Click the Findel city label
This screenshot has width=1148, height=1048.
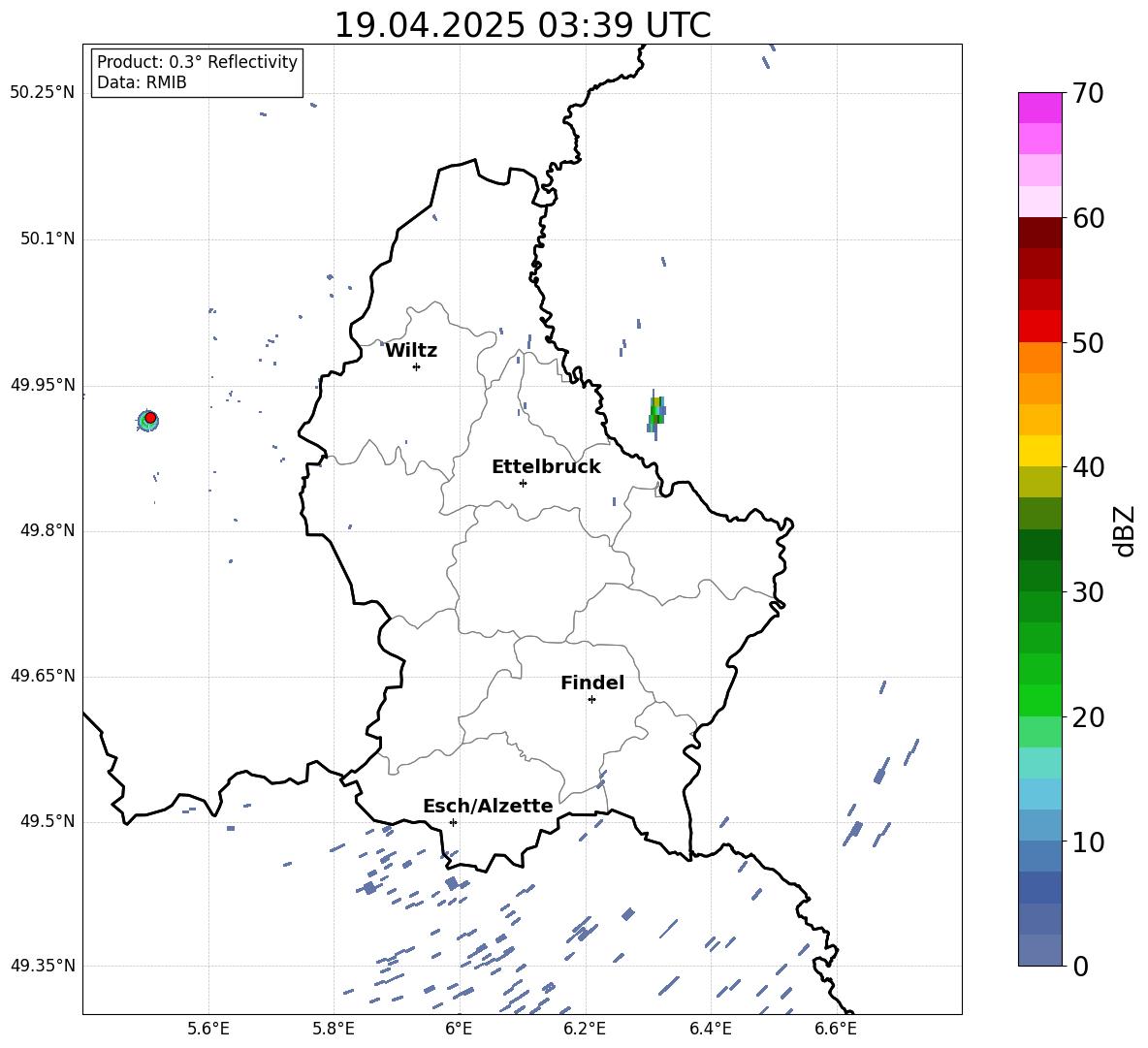592,683
